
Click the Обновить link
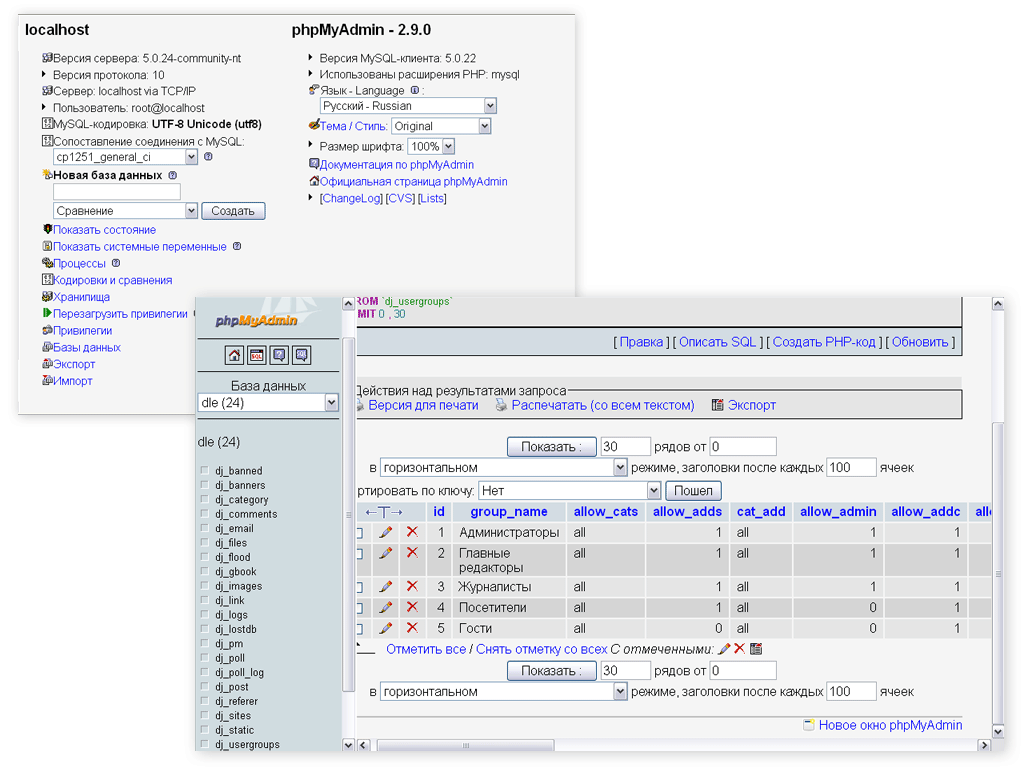(920, 342)
